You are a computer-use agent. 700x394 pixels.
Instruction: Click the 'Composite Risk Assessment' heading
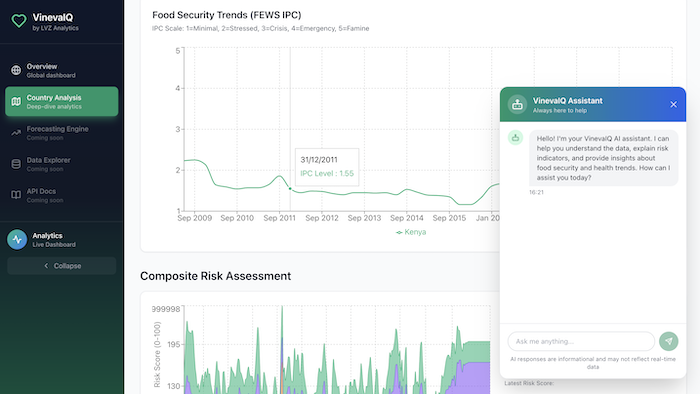[x=216, y=276]
